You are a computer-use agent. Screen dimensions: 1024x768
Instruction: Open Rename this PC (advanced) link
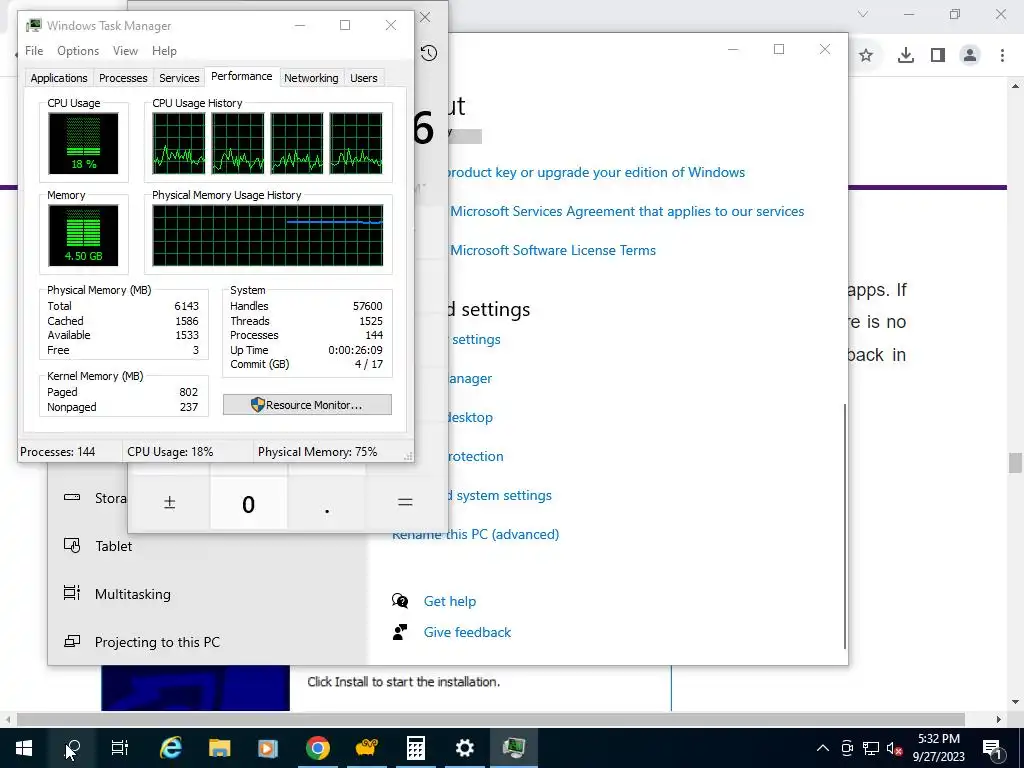[475, 534]
